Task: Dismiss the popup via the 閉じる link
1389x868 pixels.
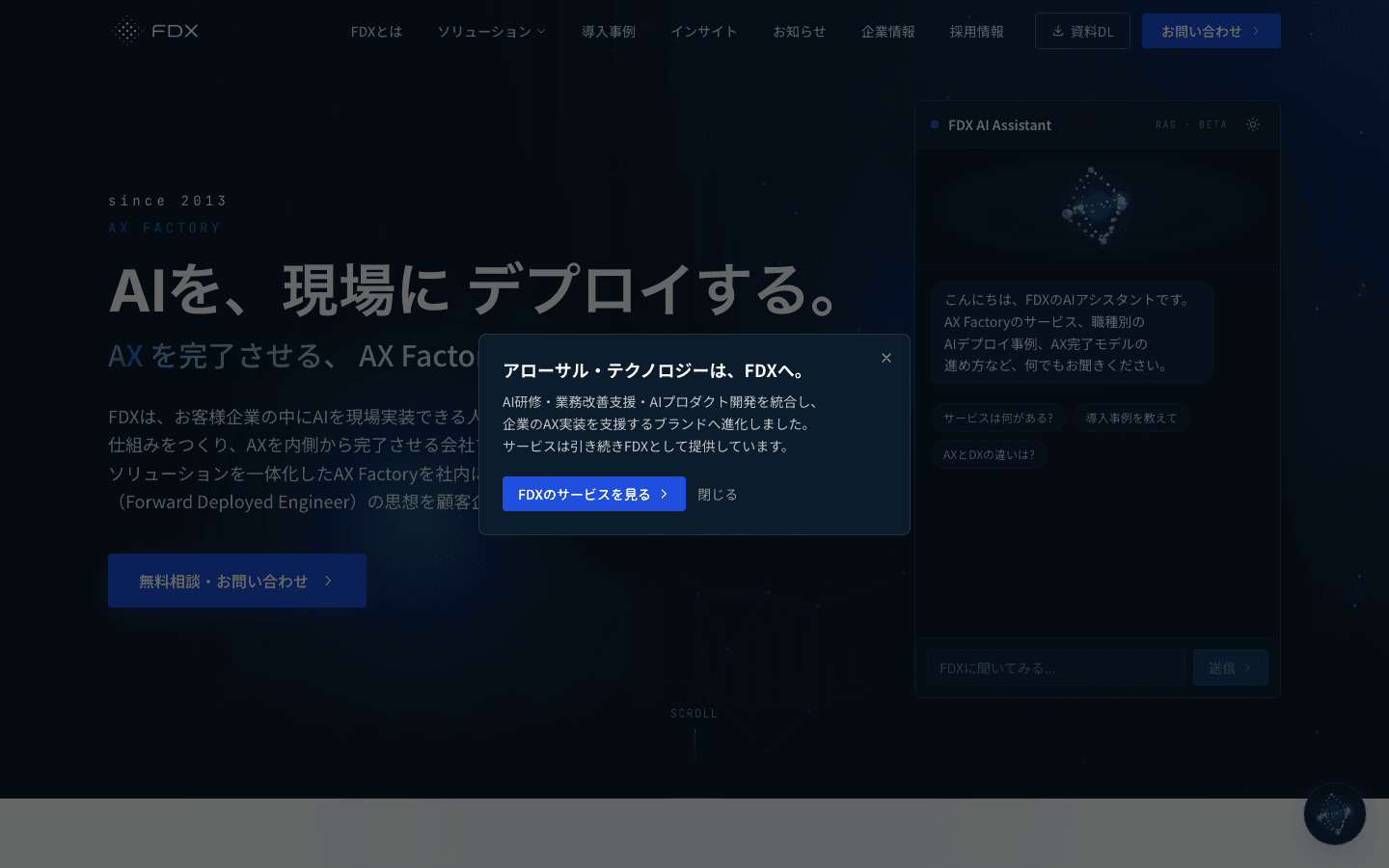Action: point(718,494)
